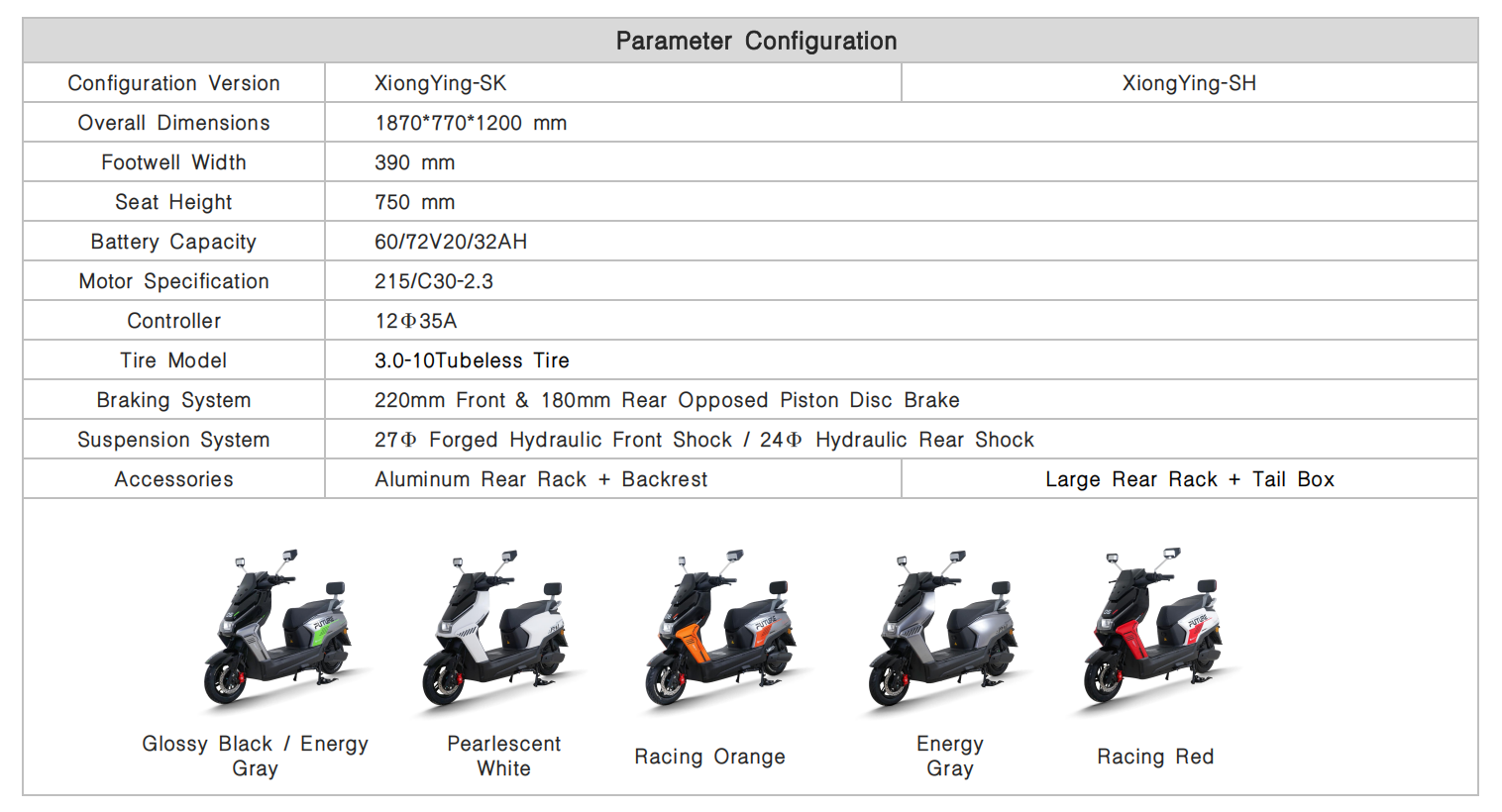Click the "Motor Specification" row label
The width and height of the screenshot is (1502, 812).
pos(173,281)
